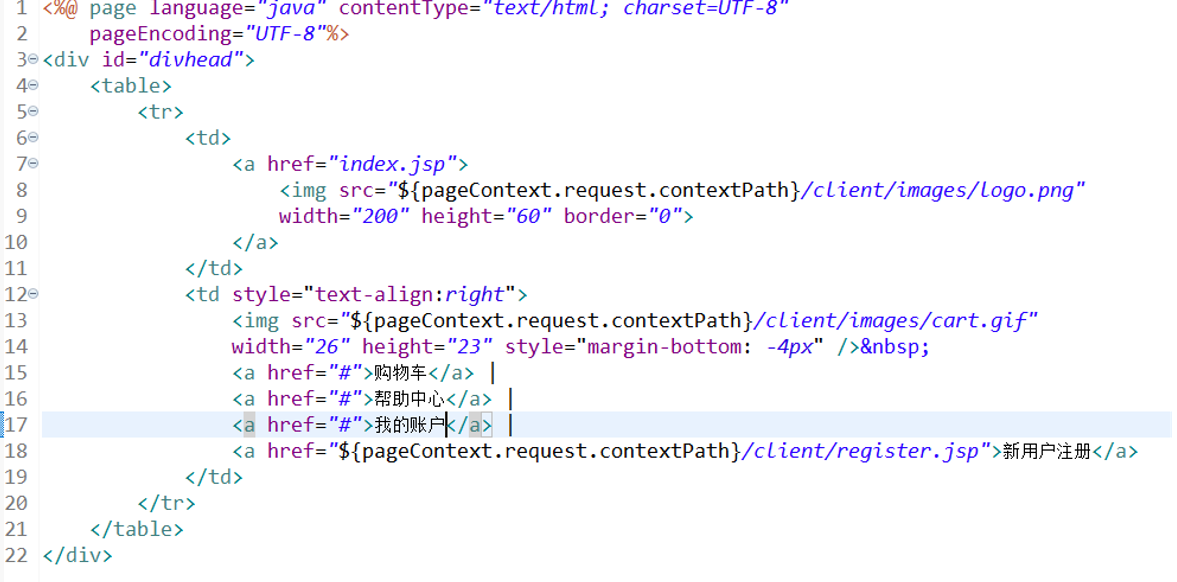Collapse the fold marker on line 12
This screenshot has height=582, width=1177.
point(33,294)
